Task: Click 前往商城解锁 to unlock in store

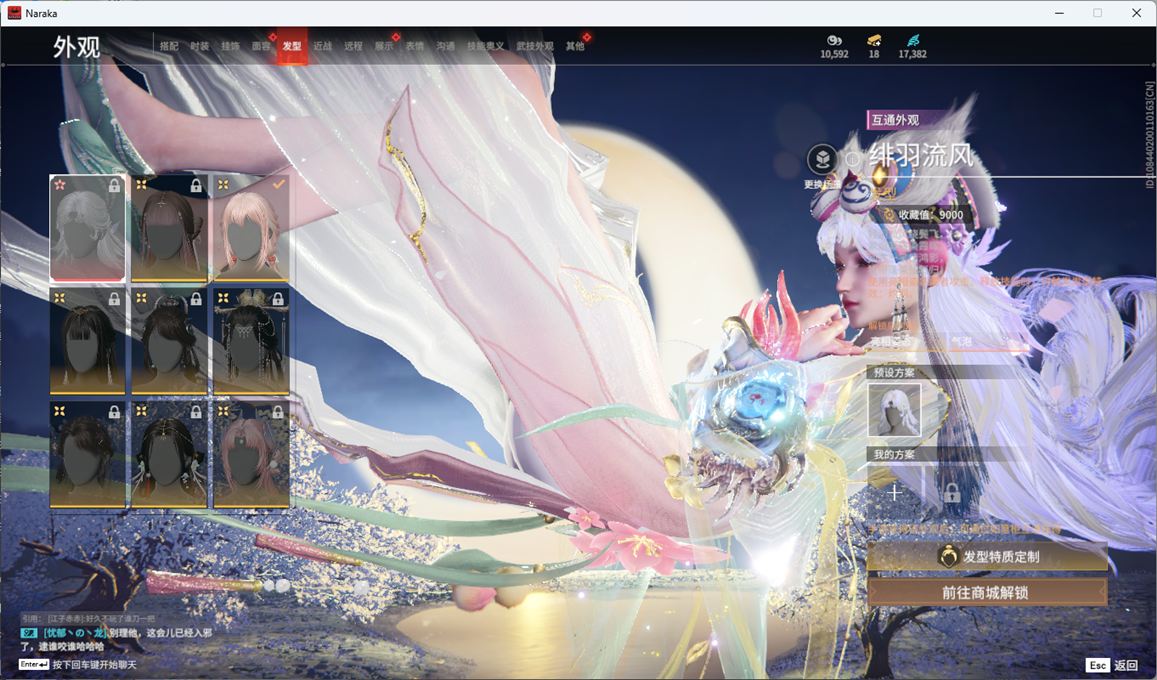Action: click(987, 592)
